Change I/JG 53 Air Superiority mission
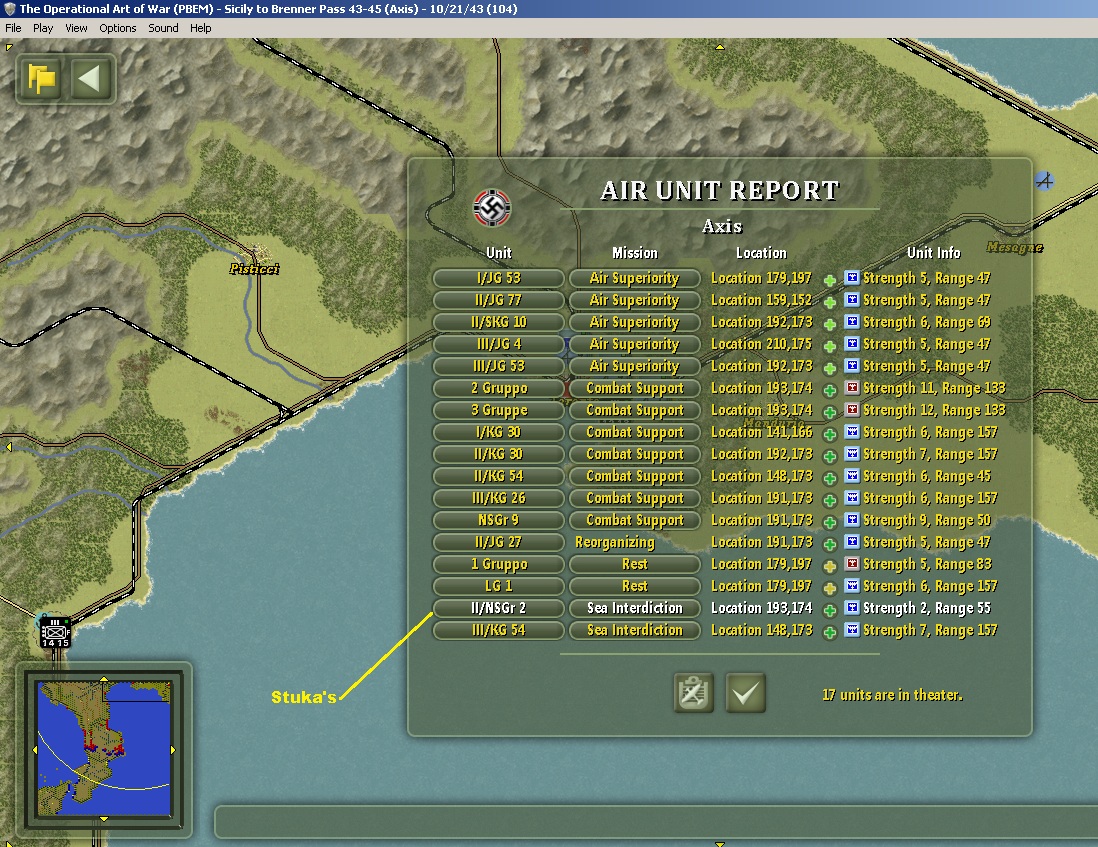The width and height of the screenshot is (1098, 847). click(x=634, y=278)
